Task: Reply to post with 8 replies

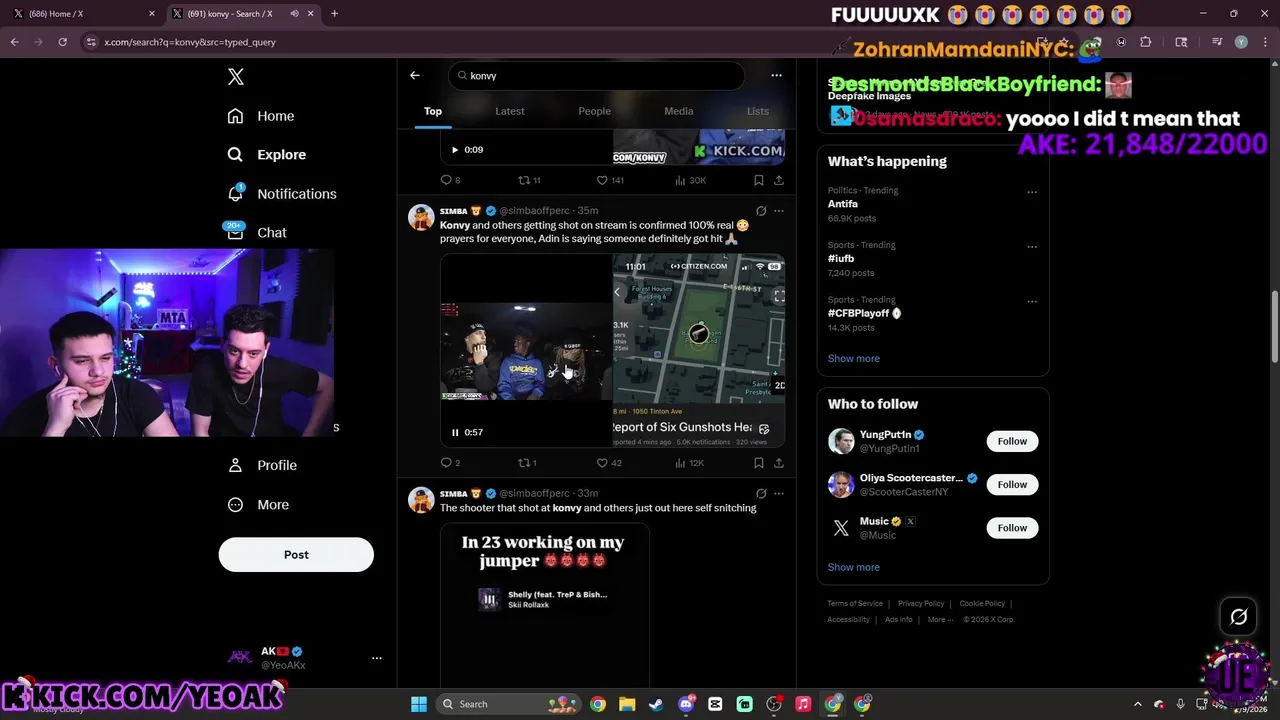Action: tap(450, 180)
